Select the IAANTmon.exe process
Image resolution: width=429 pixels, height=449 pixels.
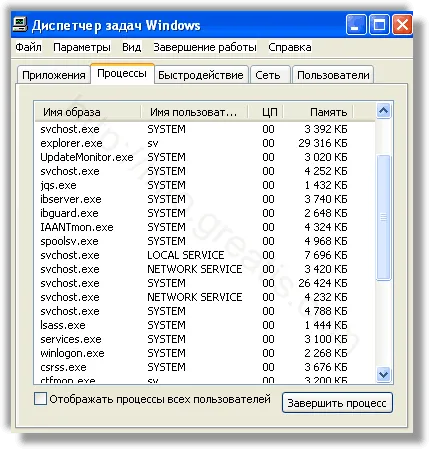point(205,227)
